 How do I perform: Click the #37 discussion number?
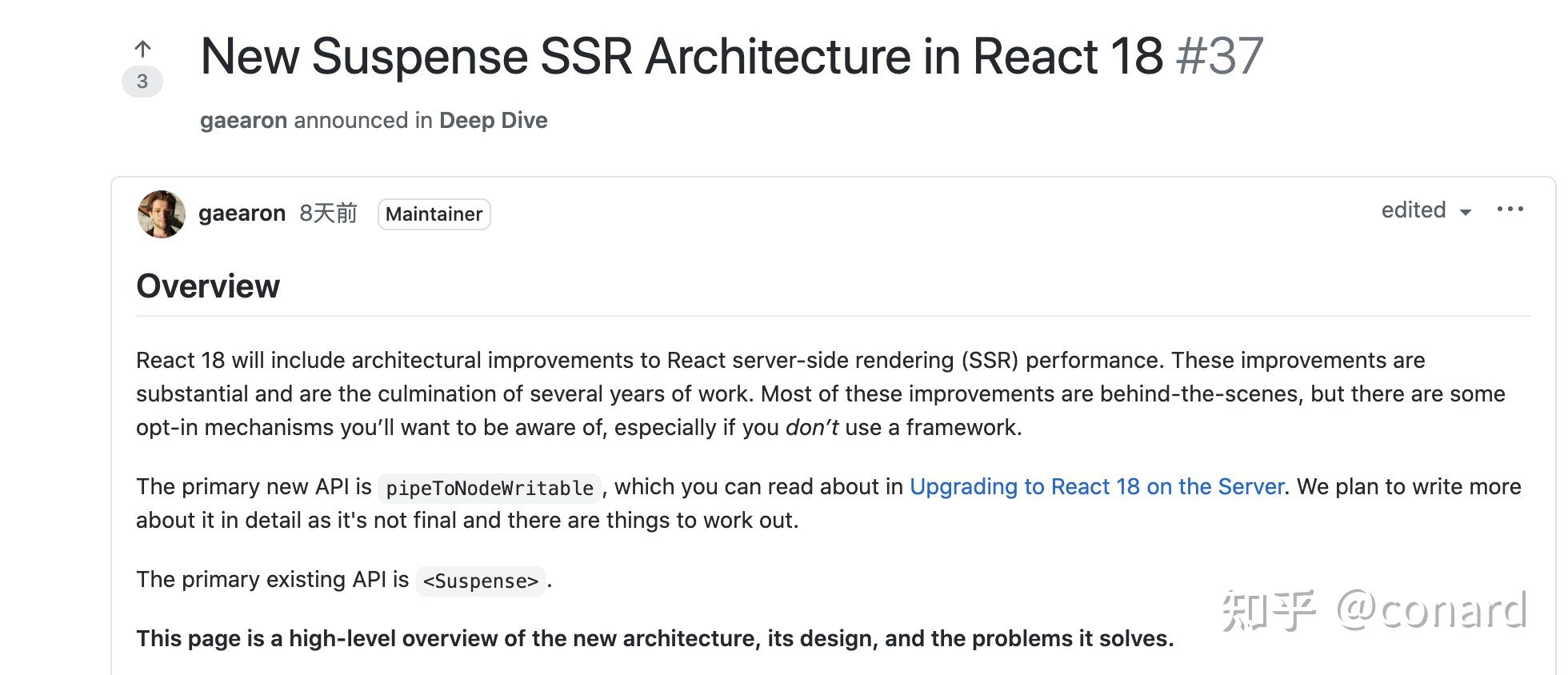[1219, 57]
